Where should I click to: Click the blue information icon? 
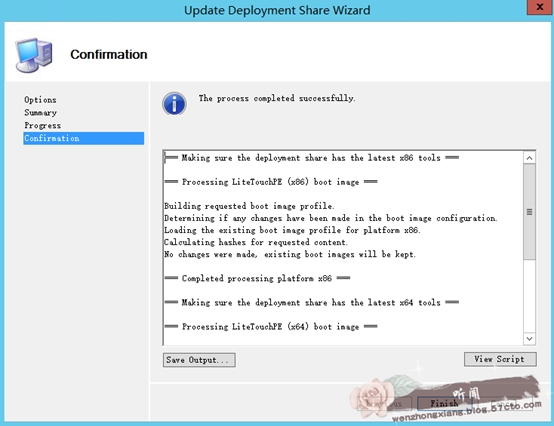(x=174, y=104)
